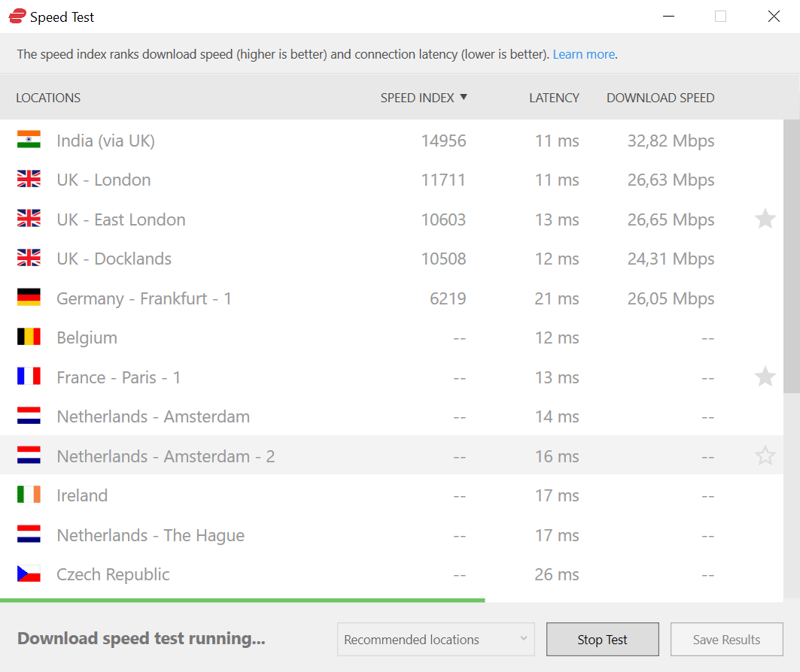The height and width of the screenshot is (672, 800).
Task: Click the flag beside Netherlands - Amsterdam - 2
Action: tap(29, 455)
